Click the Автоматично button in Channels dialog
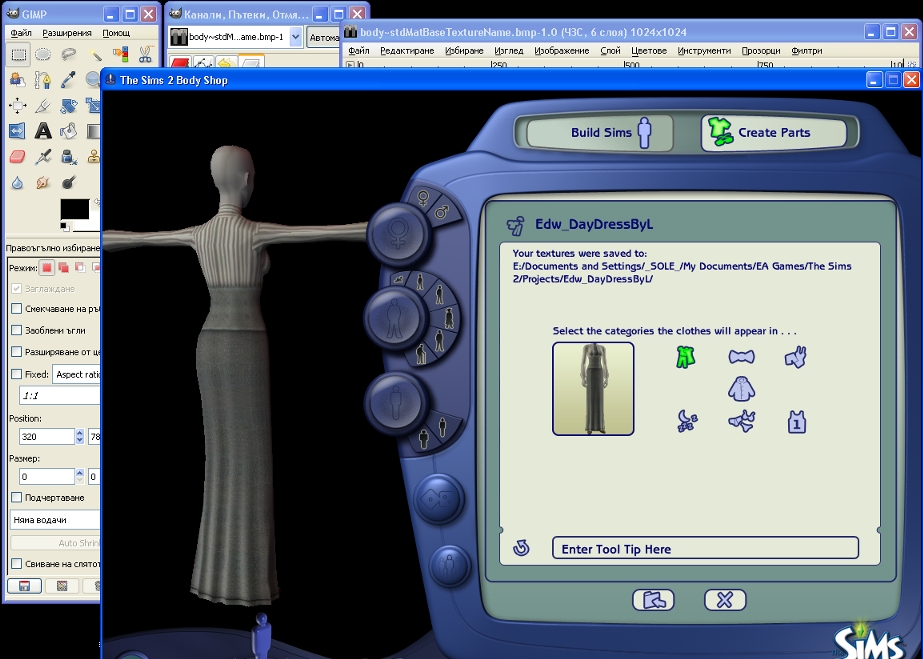Screen dimensions: 923x659 pos(323,37)
